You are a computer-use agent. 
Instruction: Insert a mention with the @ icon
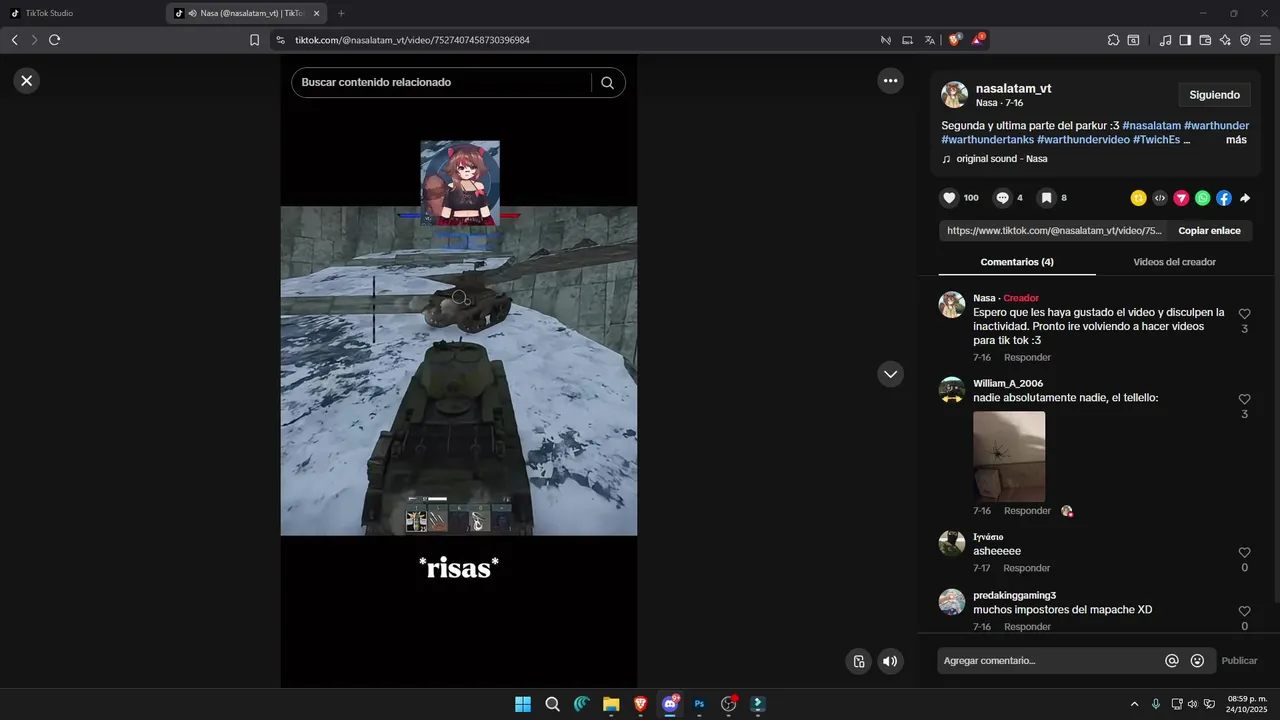(x=1172, y=661)
